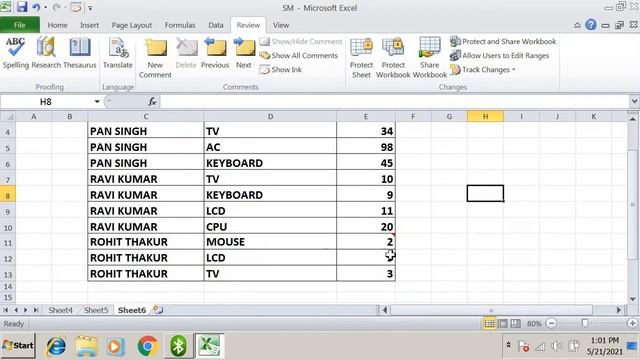Viewport: 640px width, 360px height.
Task: Switch to Page Break Preview
Action: pyautogui.click(x=516, y=324)
